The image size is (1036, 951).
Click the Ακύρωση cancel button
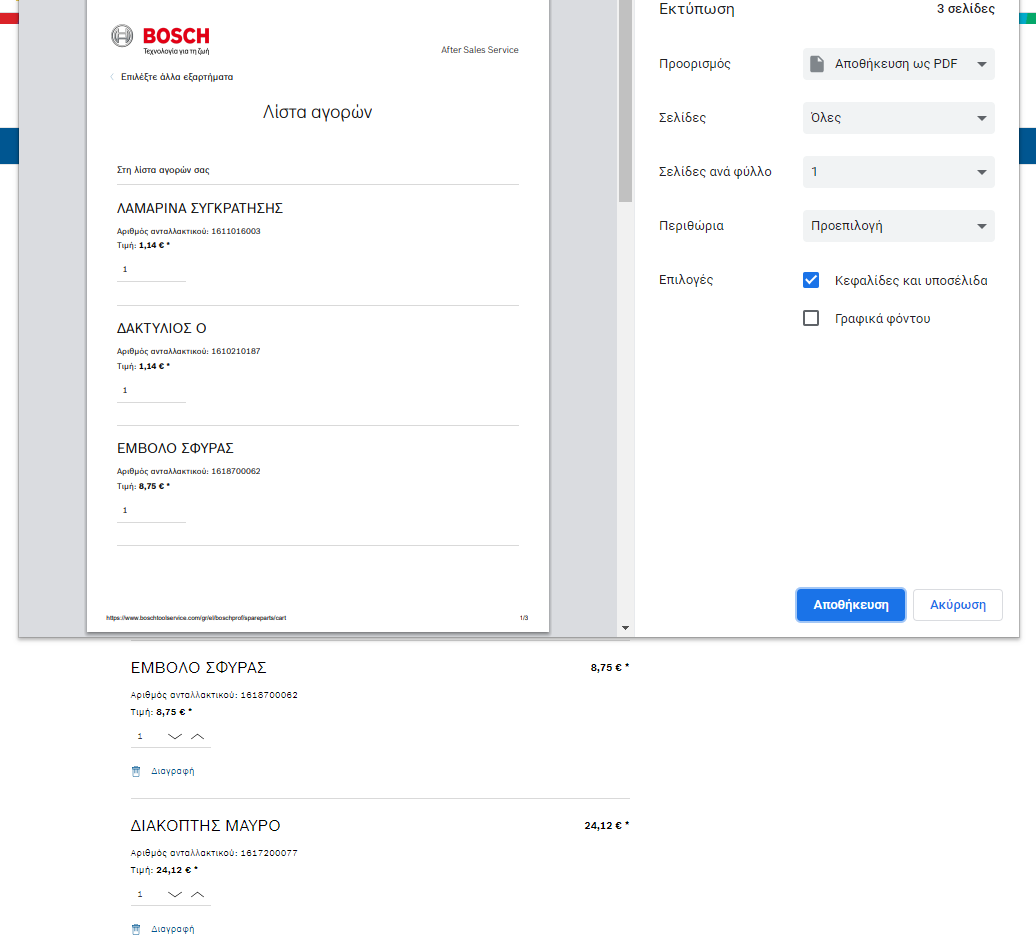pos(957,605)
